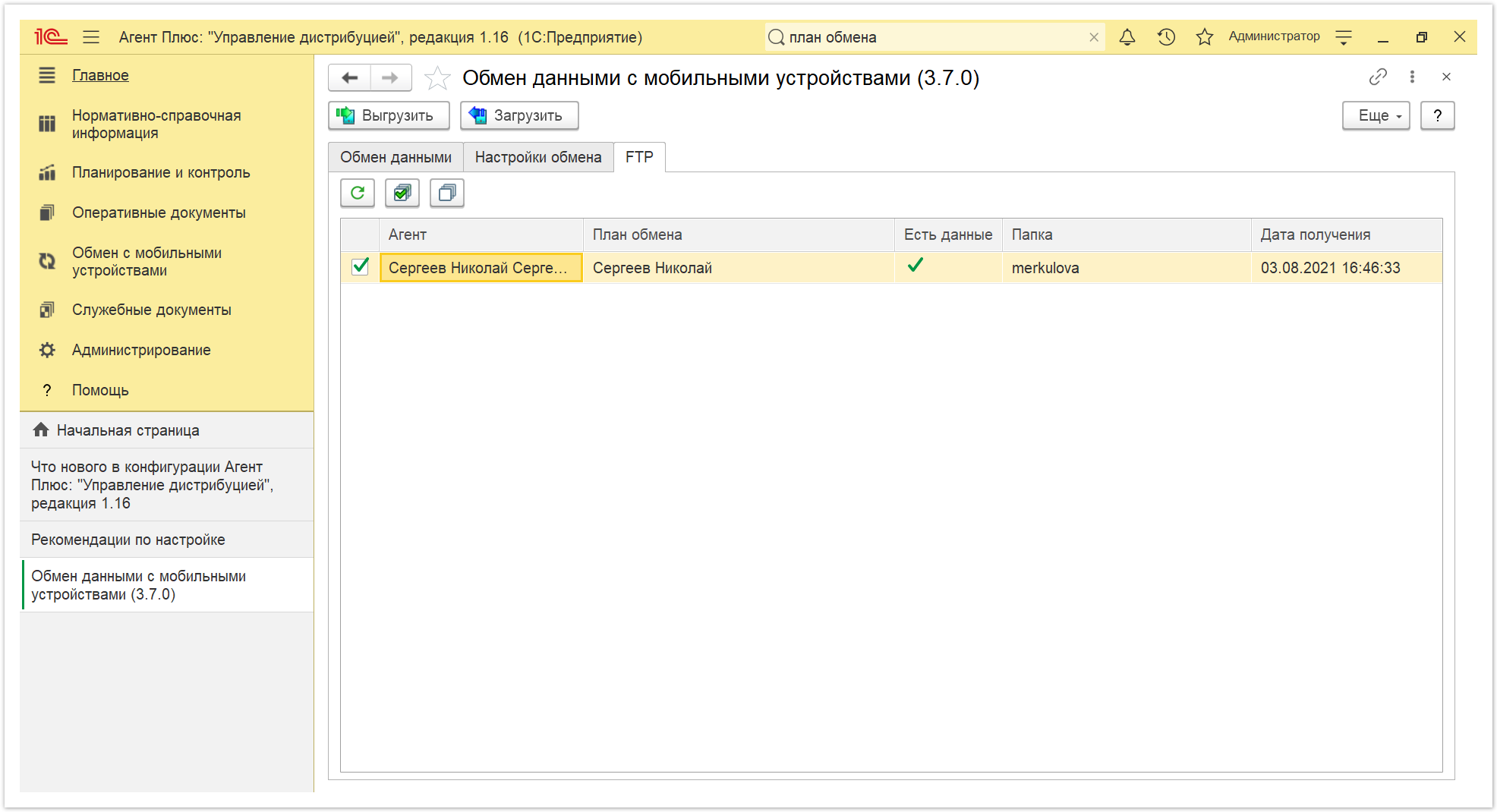This screenshot has height=812, width=1497.
Task: Clear the search field with the X
Action: (1094, 37)
